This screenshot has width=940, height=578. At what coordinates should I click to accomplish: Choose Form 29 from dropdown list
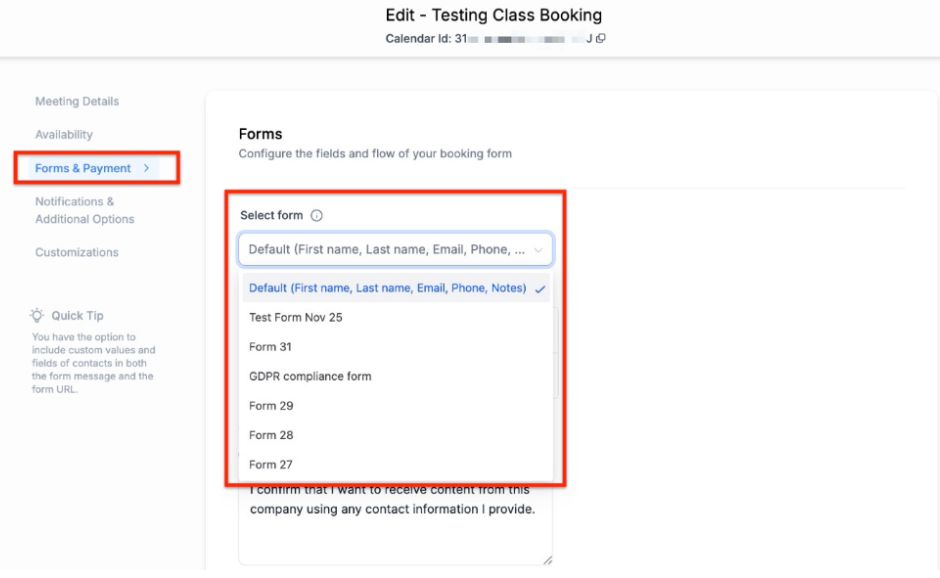(270, 406)
